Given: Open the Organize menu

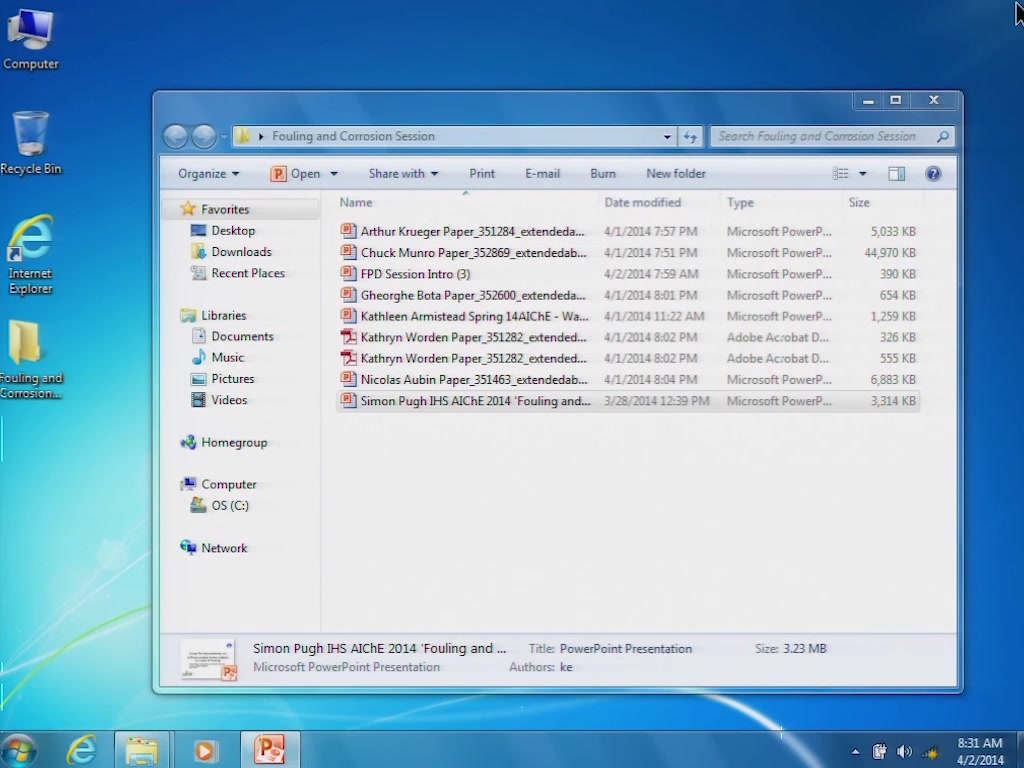Looking at the screenshot, I should click(208, 174).
